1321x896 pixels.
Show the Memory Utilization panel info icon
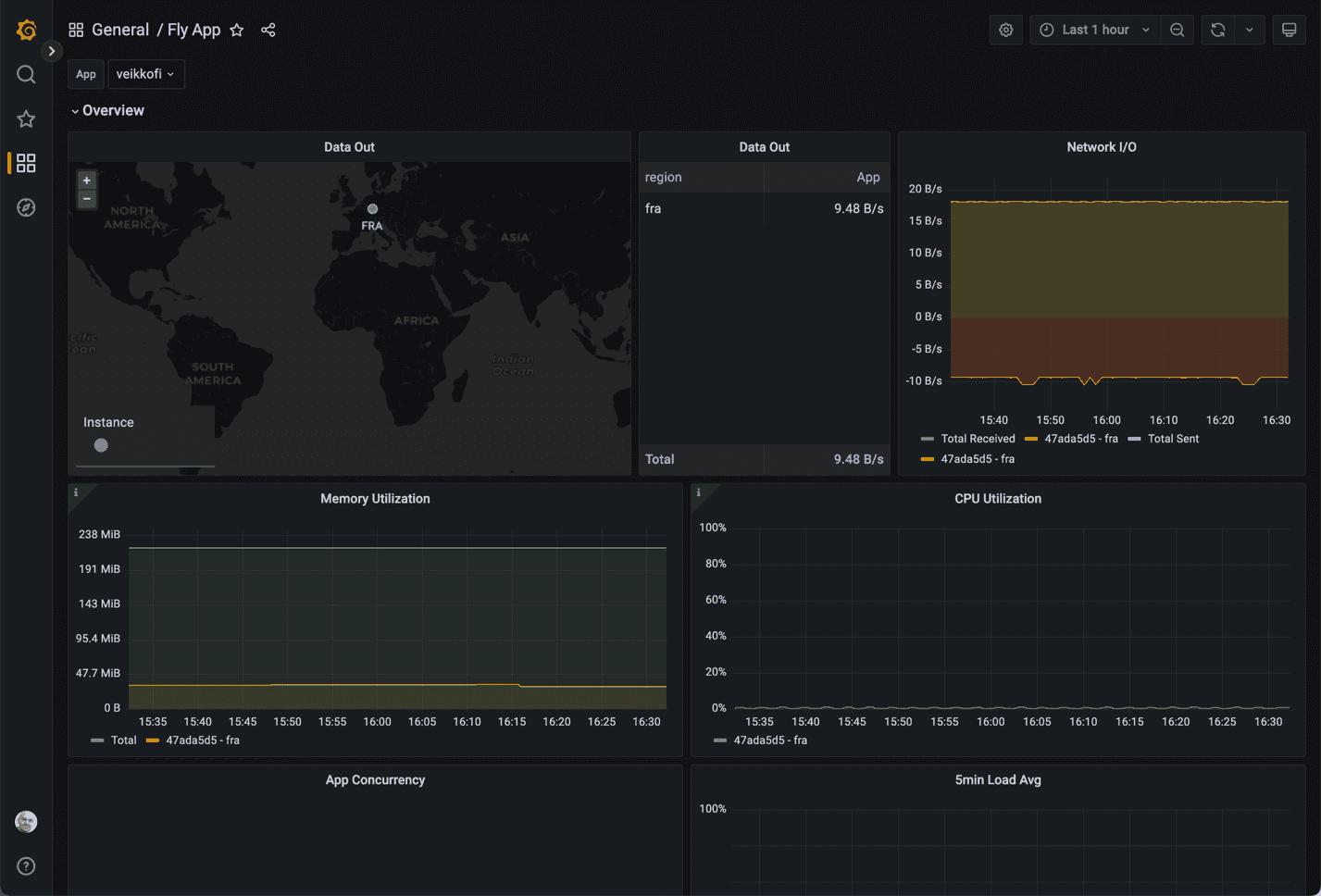point(76,493)
